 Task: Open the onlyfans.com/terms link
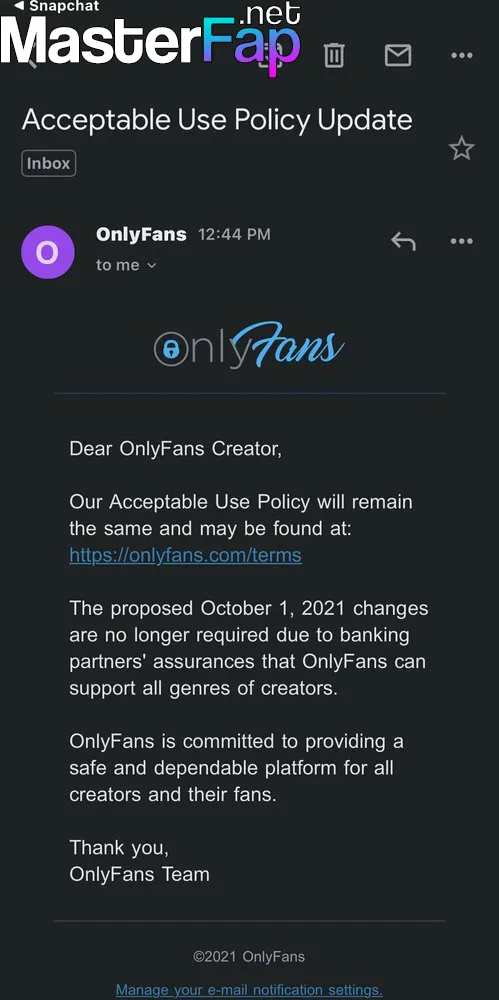(185, 555)
